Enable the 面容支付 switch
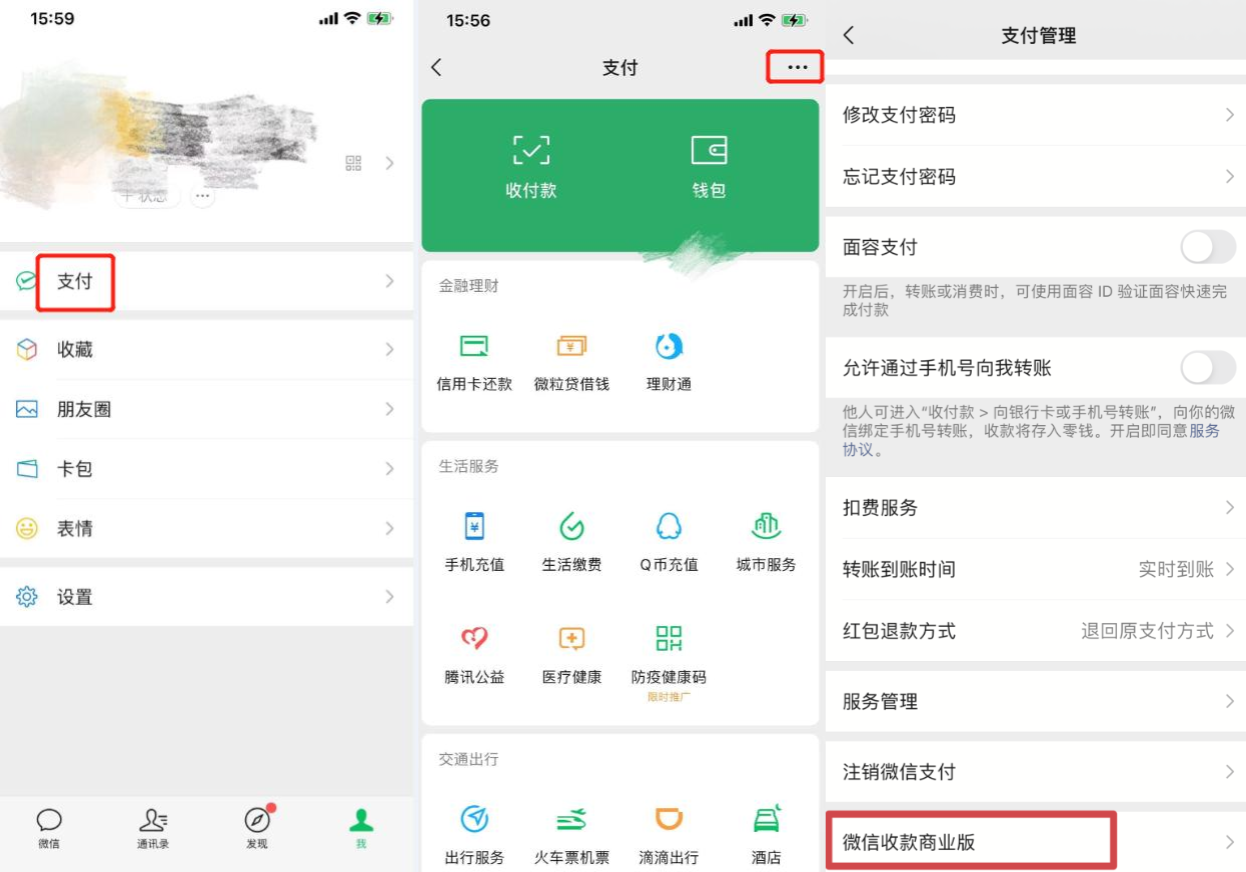The image size is (1246, 872). pyautogui.click(x=1208, y=247)
